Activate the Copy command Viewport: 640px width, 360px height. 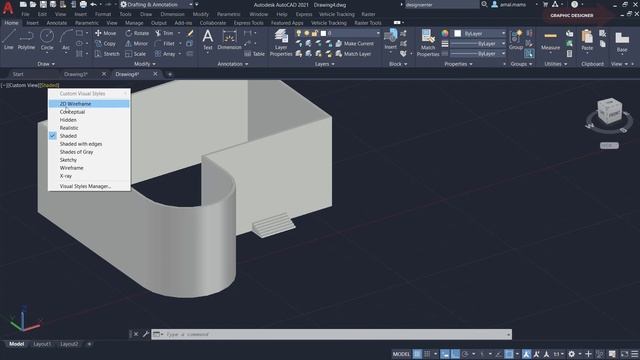pyautogui.click(x=105, y=43)
